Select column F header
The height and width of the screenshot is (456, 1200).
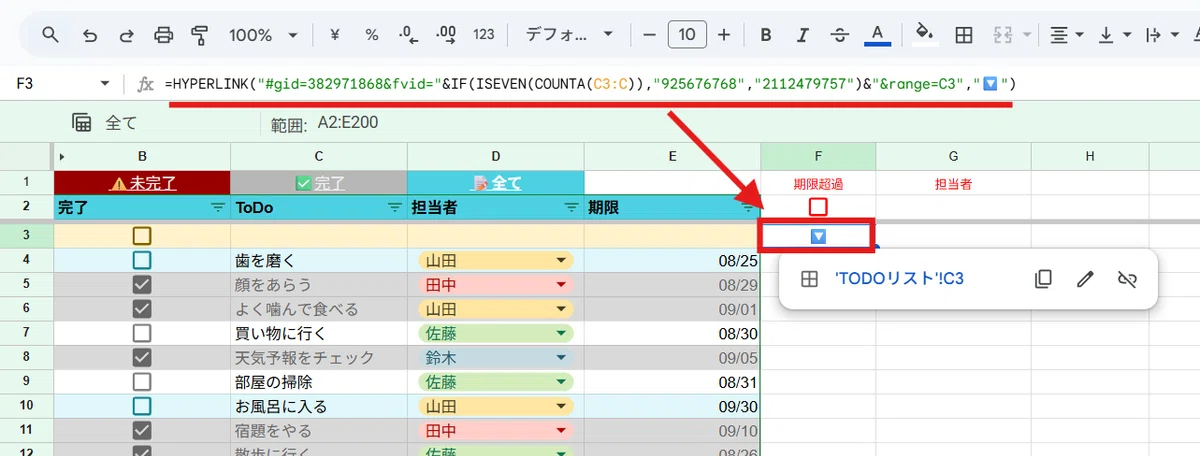(818, 157)
